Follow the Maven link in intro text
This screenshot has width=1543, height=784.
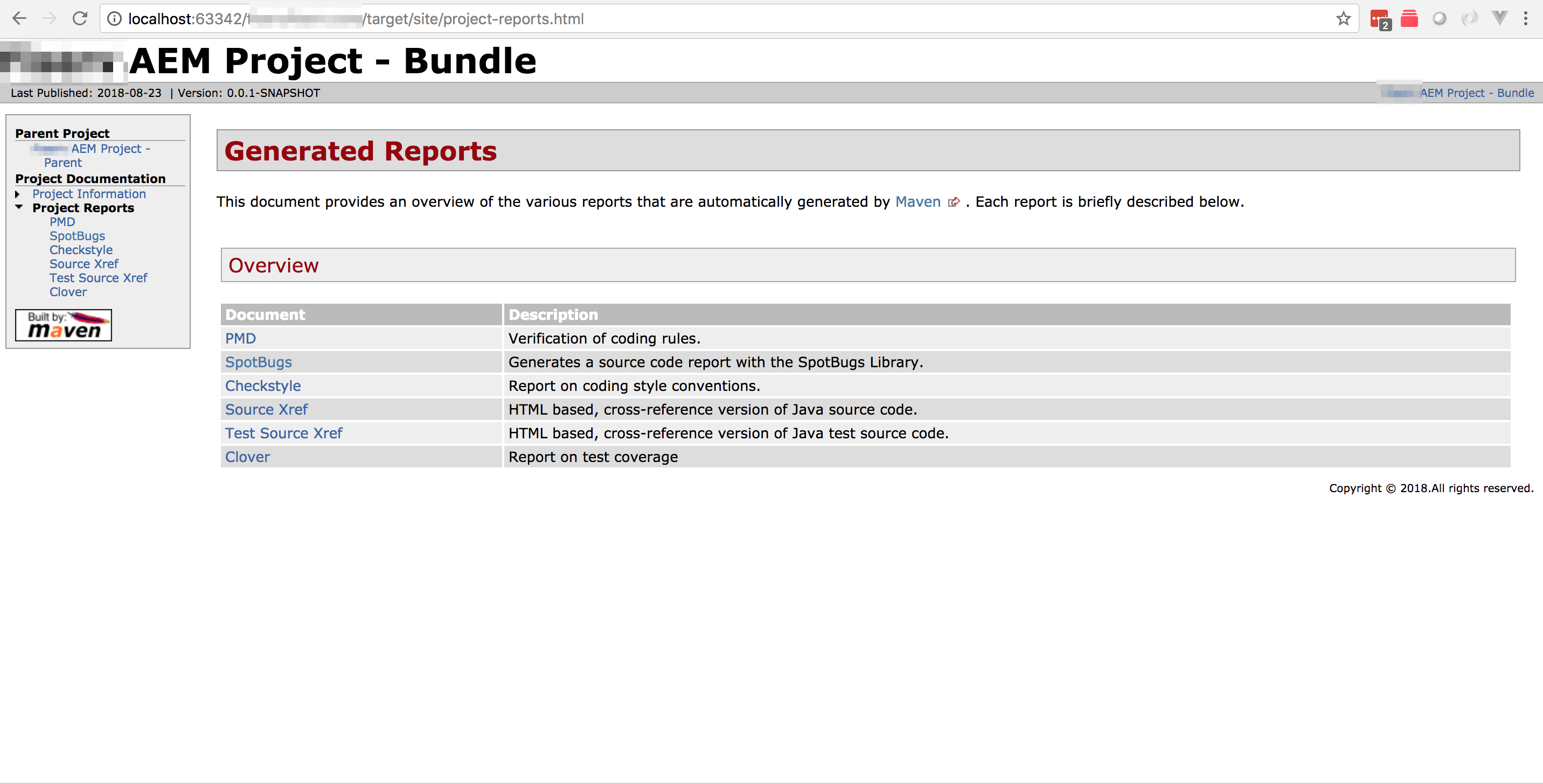point(918,202)
